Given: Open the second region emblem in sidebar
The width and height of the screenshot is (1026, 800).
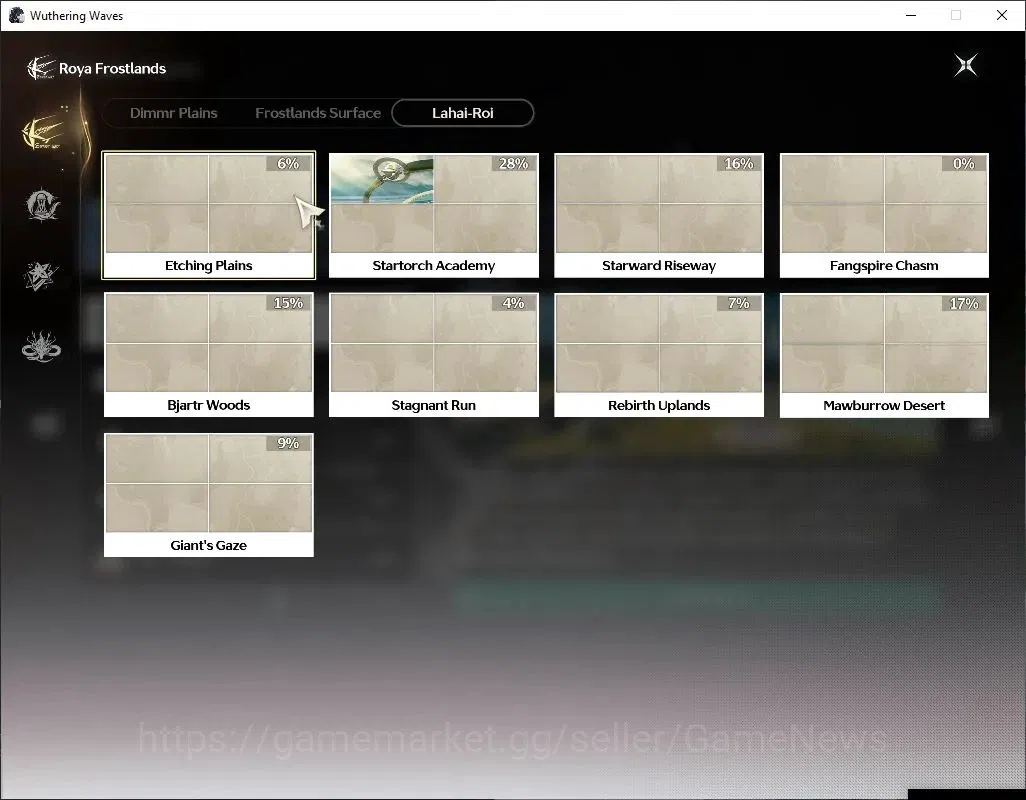Looking at the screenshot, I should [x=43, y=205].
